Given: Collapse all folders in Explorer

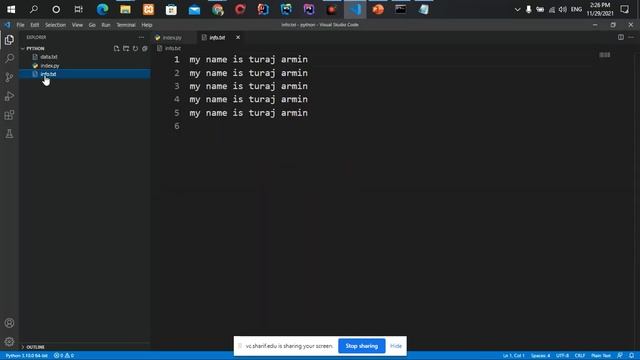Looking at the screenshot, I should pyautogui.click(x=145, y=49).
